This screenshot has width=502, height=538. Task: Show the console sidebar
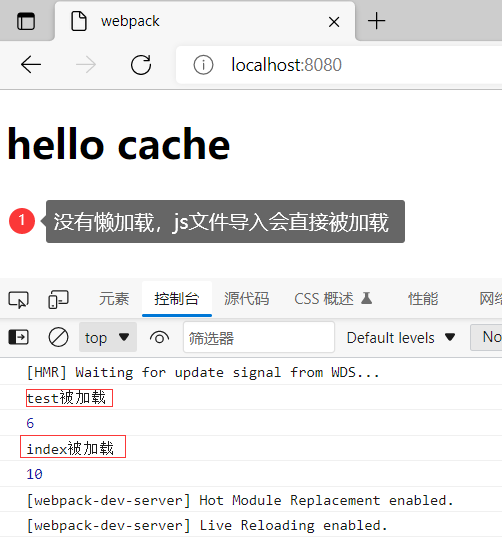19,337
